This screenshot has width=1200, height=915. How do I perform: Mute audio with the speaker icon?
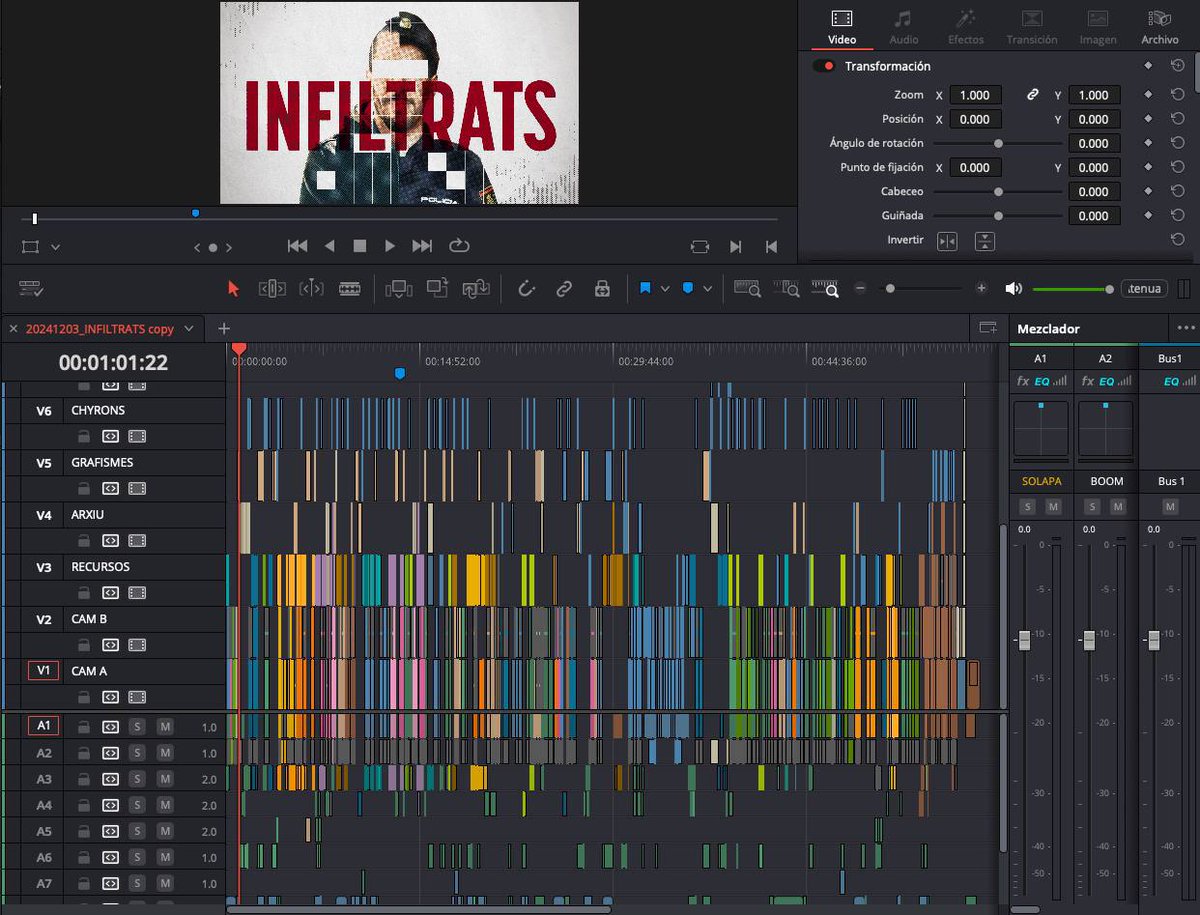click(1014, 288)
